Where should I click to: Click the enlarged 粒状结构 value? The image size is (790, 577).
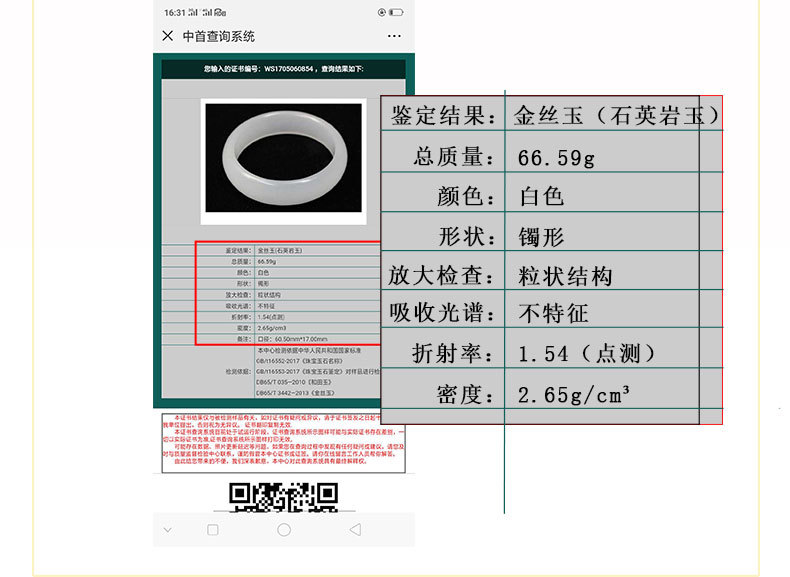click(x=565, y=276)
